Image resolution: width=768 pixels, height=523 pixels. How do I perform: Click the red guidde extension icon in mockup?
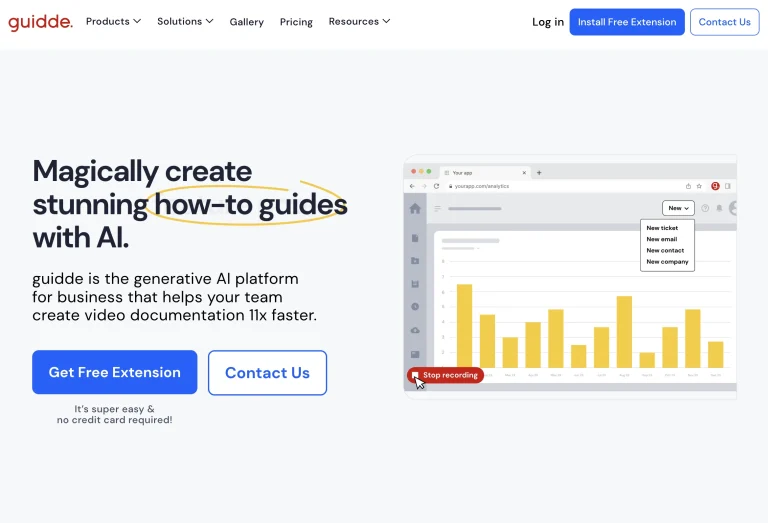click(x=715, y=186)
